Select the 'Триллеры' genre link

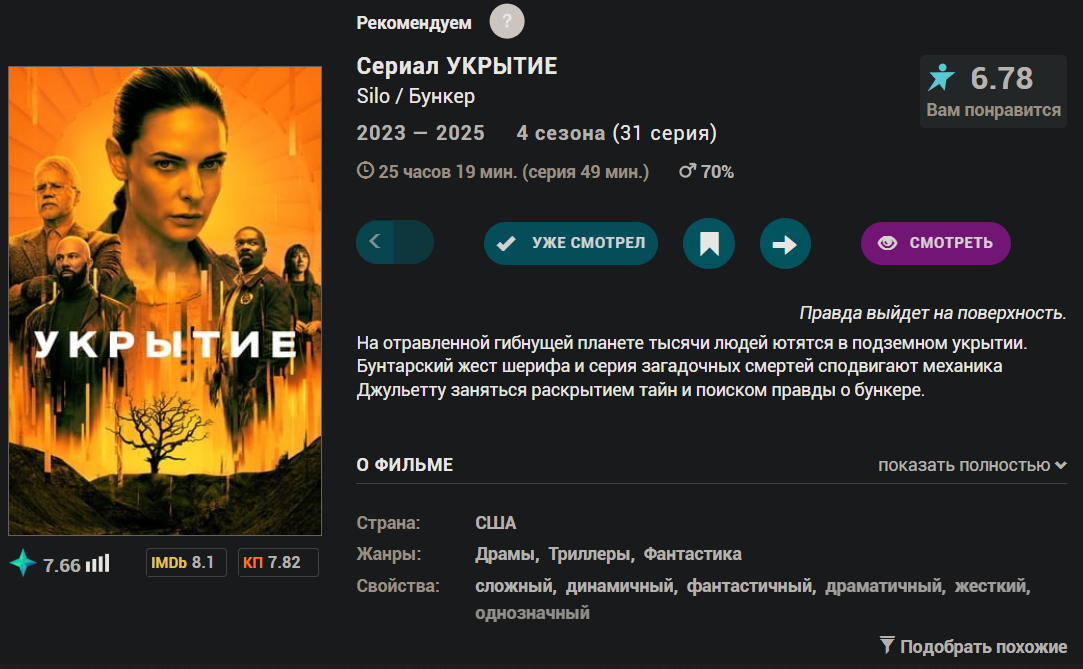click(590, 554)
